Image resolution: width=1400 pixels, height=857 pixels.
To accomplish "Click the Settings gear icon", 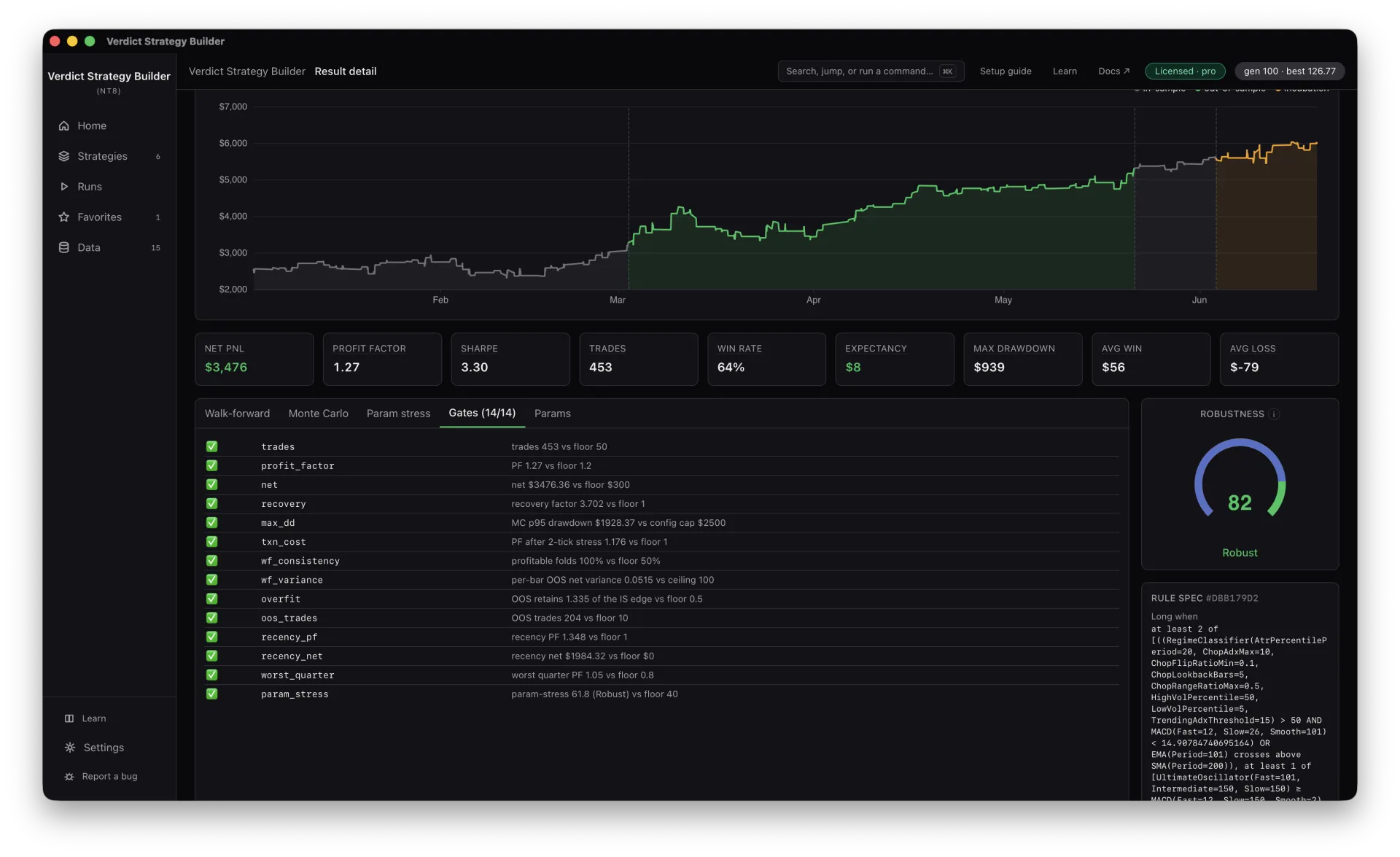I will coord(70,748).
